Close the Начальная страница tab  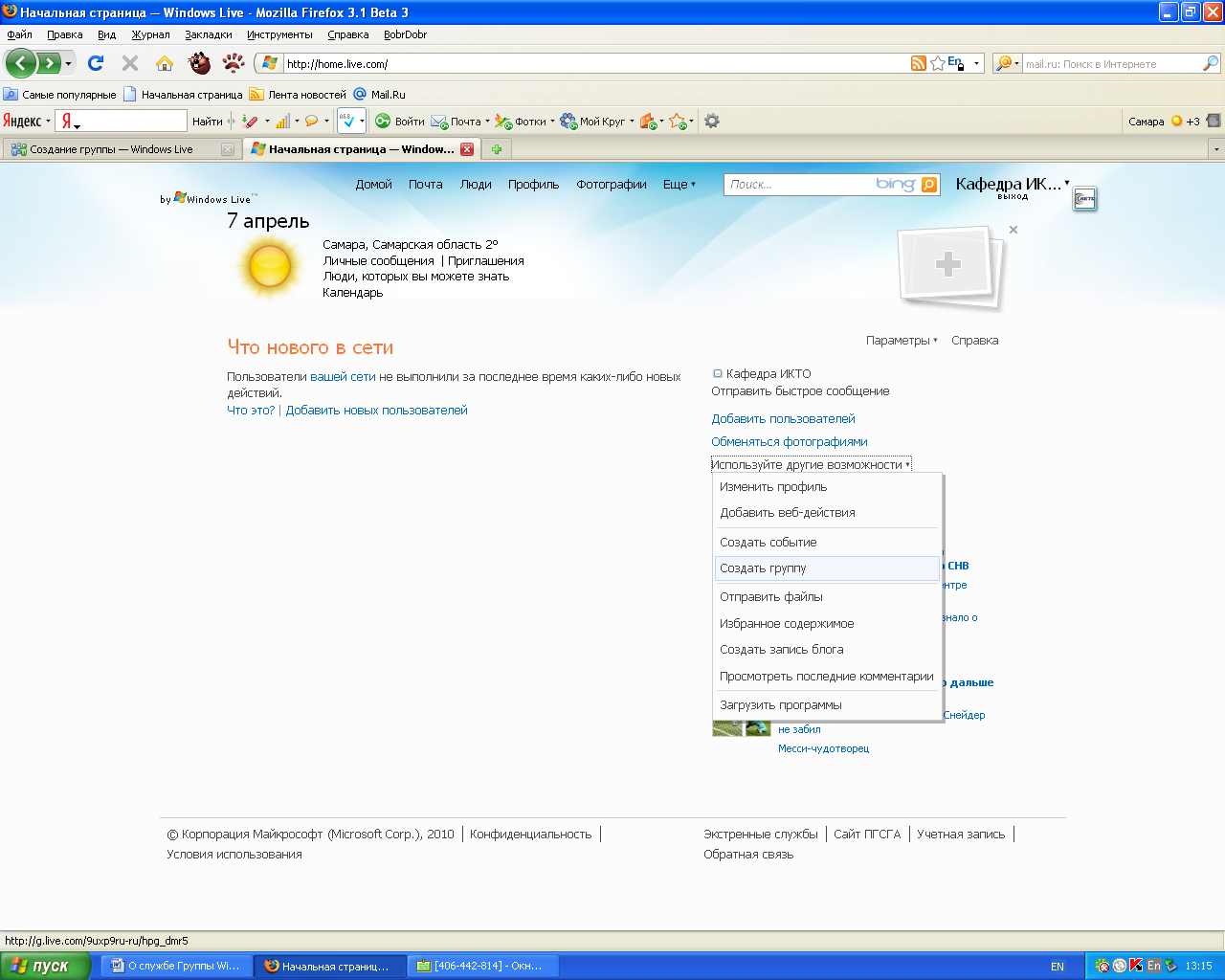[x=467, y=149]
